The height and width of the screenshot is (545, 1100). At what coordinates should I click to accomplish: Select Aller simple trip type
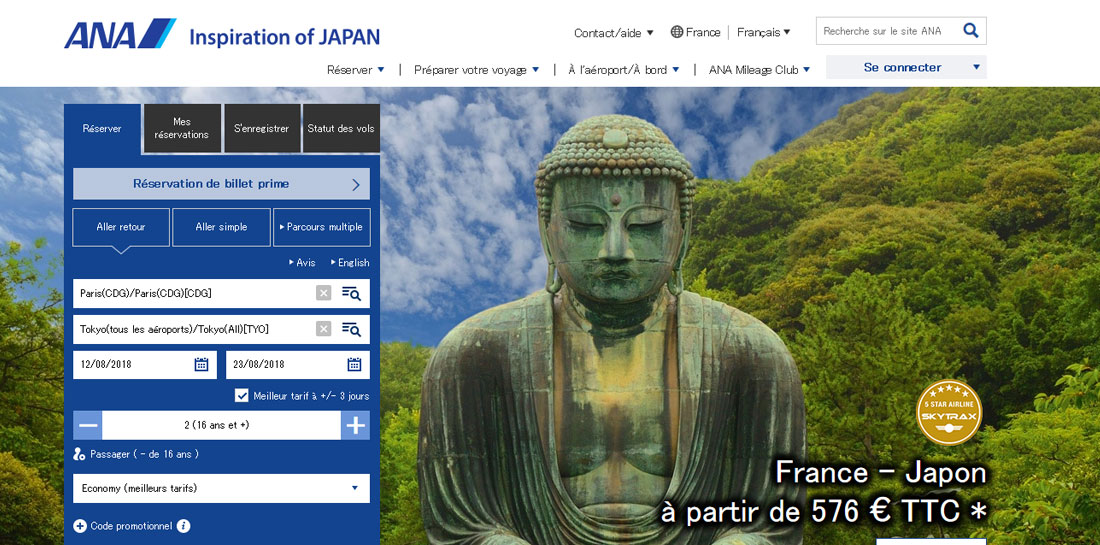[221, 227]
